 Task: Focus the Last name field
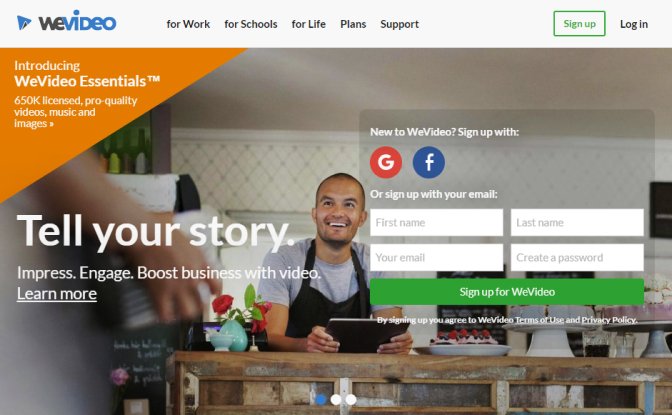(577, 223)
